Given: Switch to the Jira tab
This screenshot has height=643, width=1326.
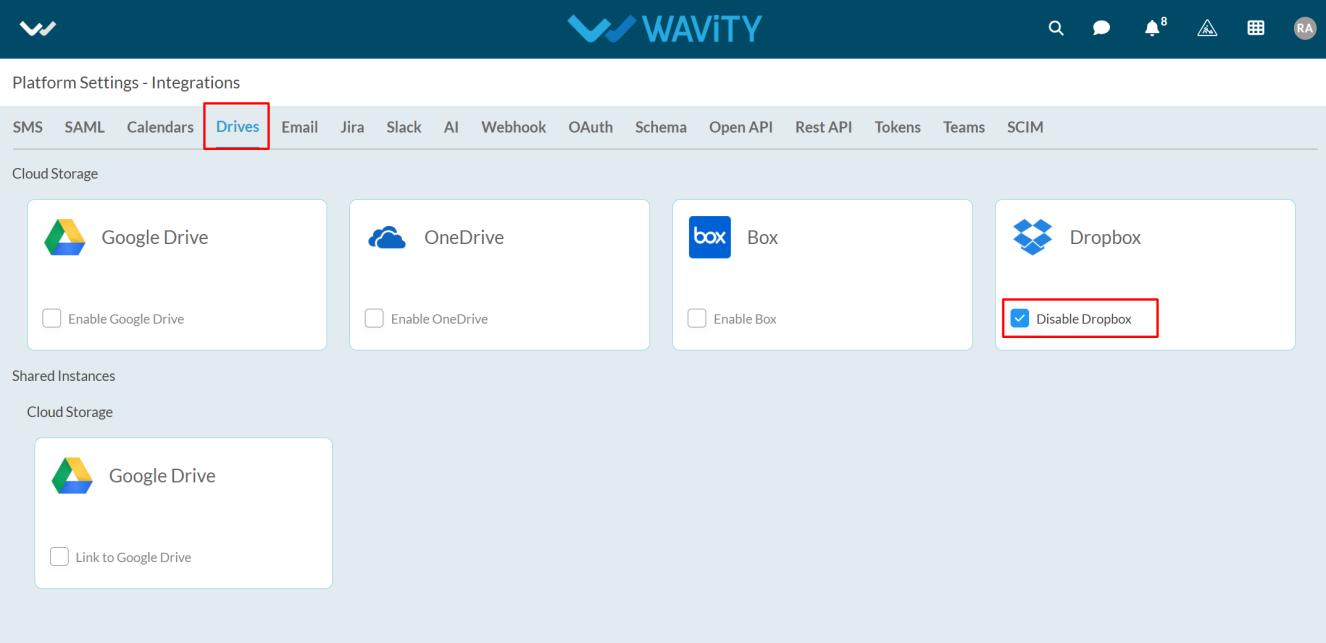Looking at the screenshot, I should tap(352, 127).
